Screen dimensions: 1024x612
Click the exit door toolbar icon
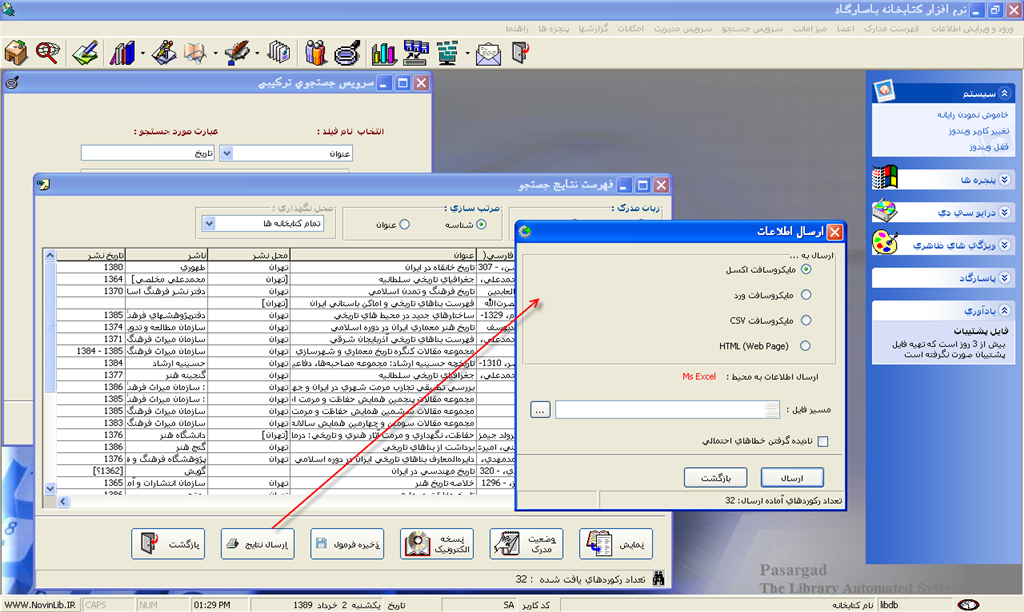click(519, 52)
